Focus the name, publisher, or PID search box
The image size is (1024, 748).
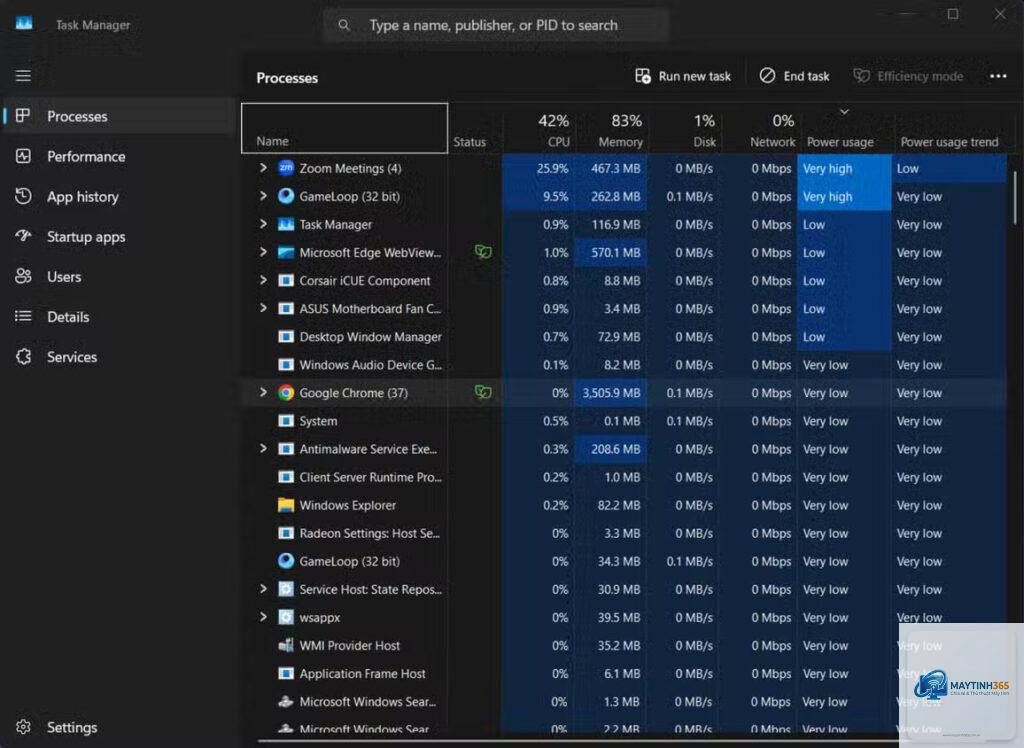click(496, 25)
